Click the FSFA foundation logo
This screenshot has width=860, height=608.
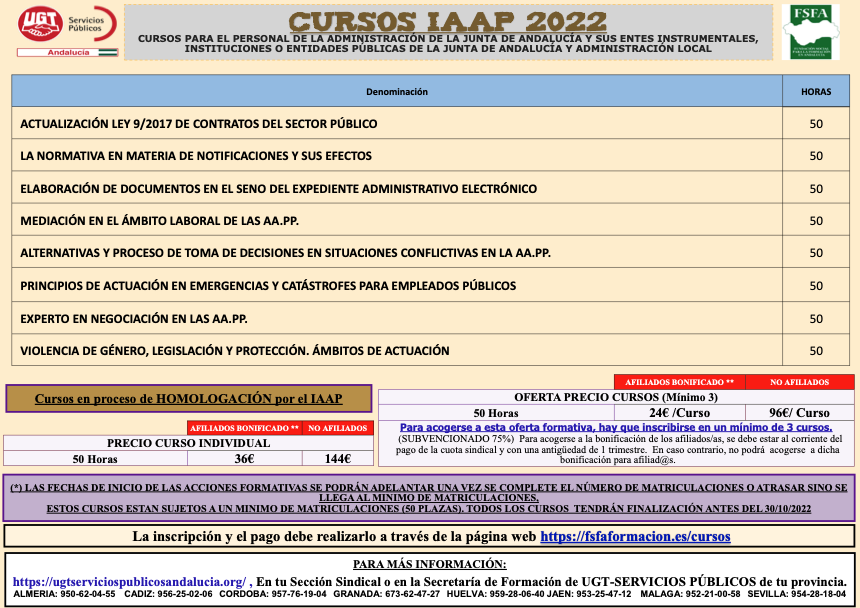click(x=810, y=32)
